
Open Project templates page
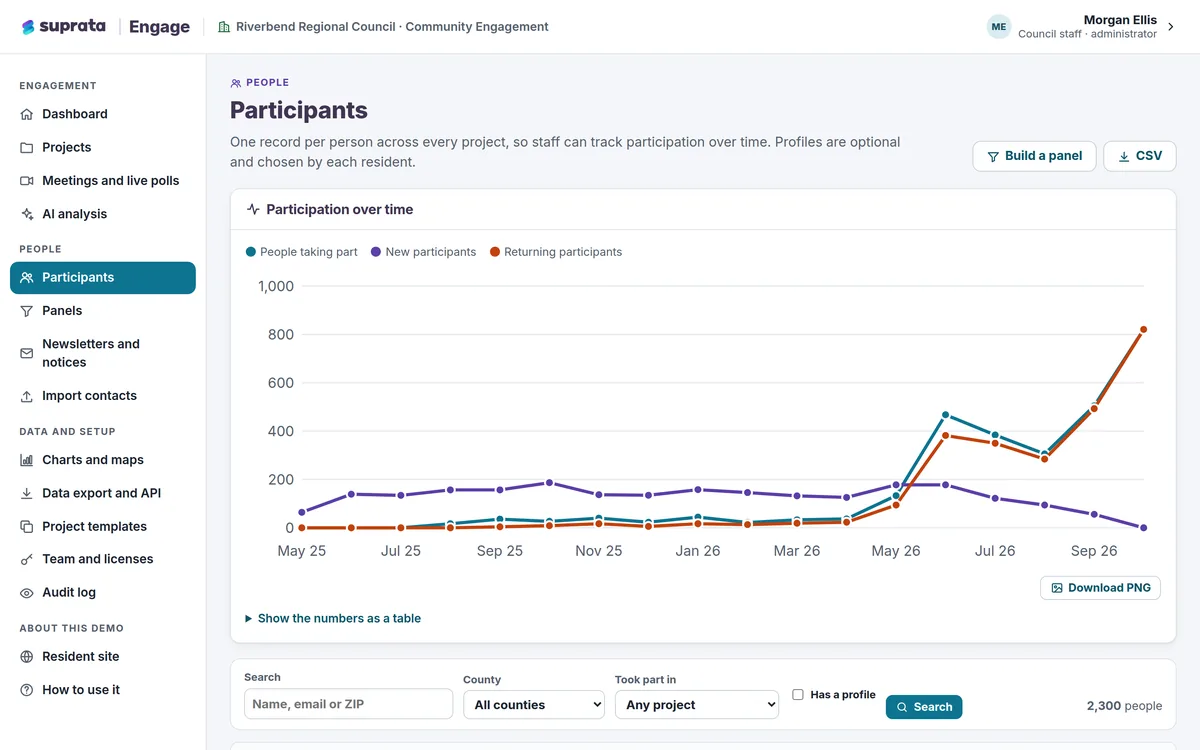(103, 526)
